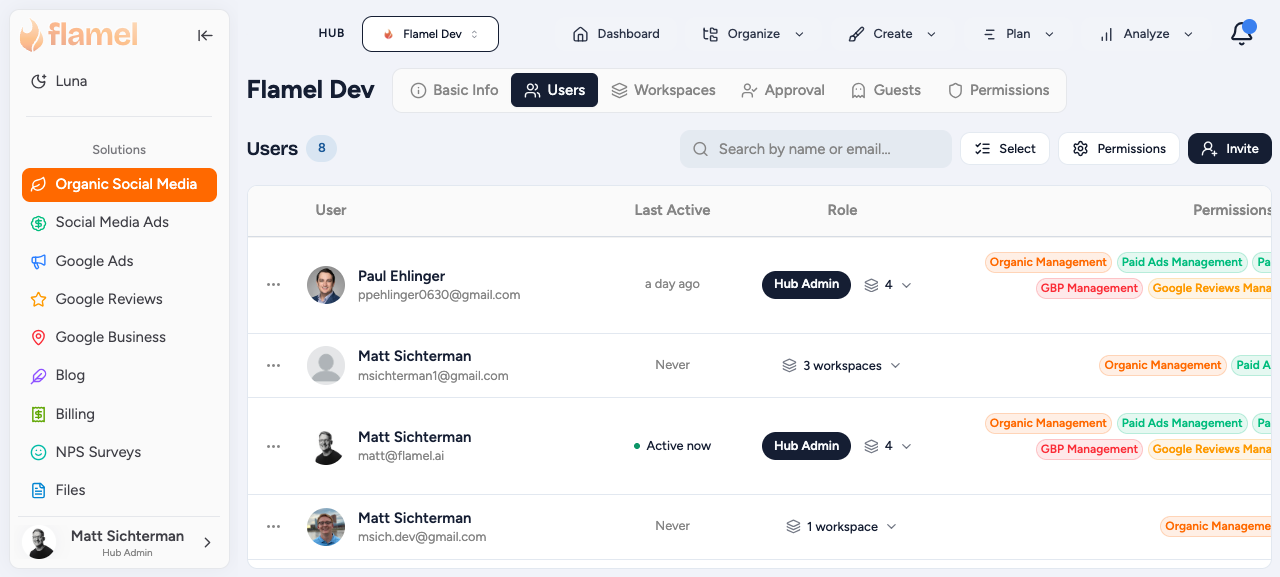Viewport: 1280px width, 577px height.
Task: Focus the search by name or email field
Action: click(816, 149)
